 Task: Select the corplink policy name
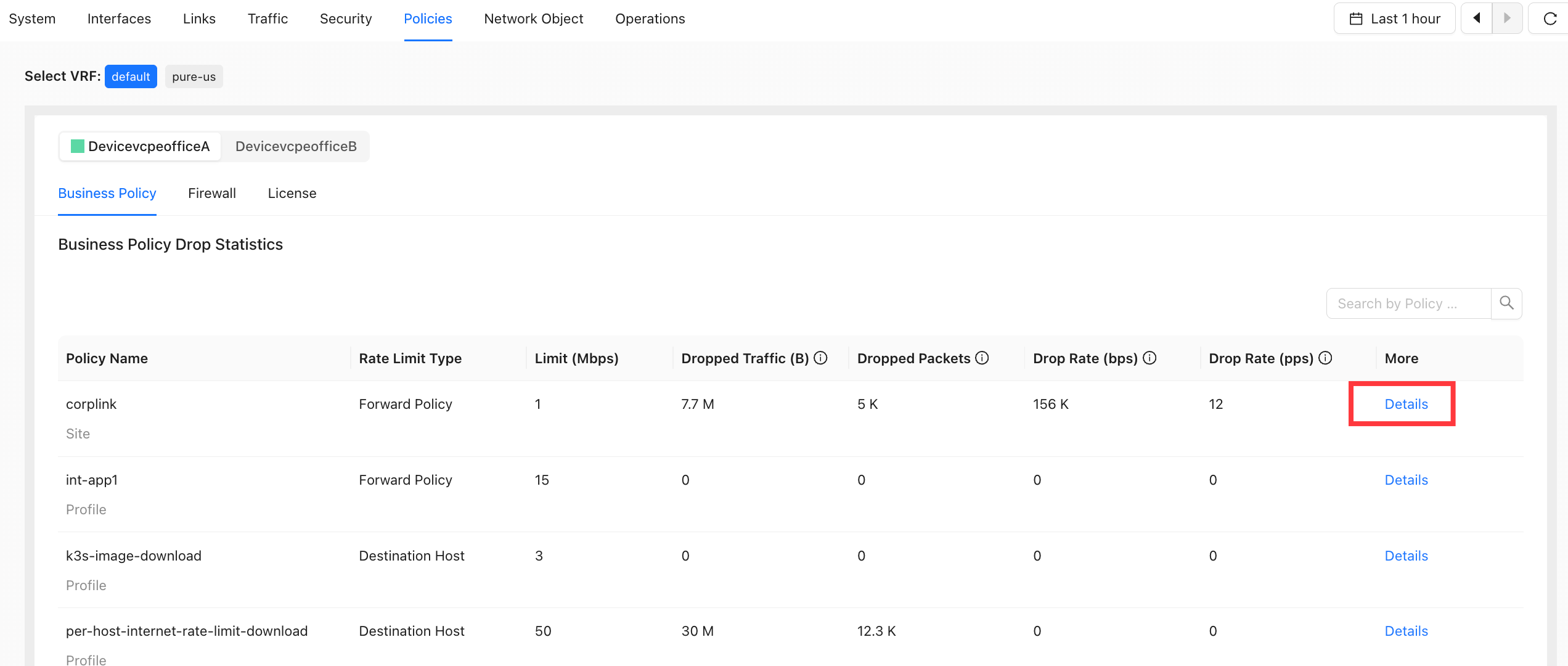point(91,404)
